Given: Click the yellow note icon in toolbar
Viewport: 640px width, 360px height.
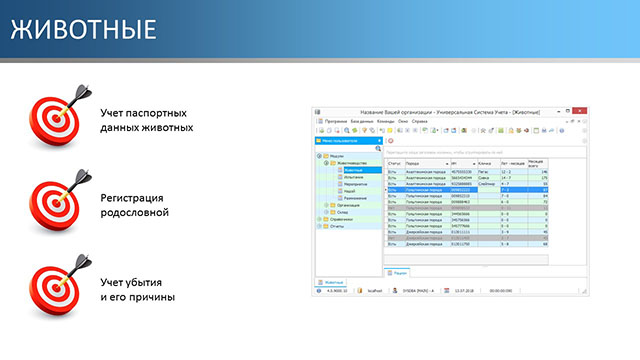Looking at the screenshot, I should pos(390,131).
